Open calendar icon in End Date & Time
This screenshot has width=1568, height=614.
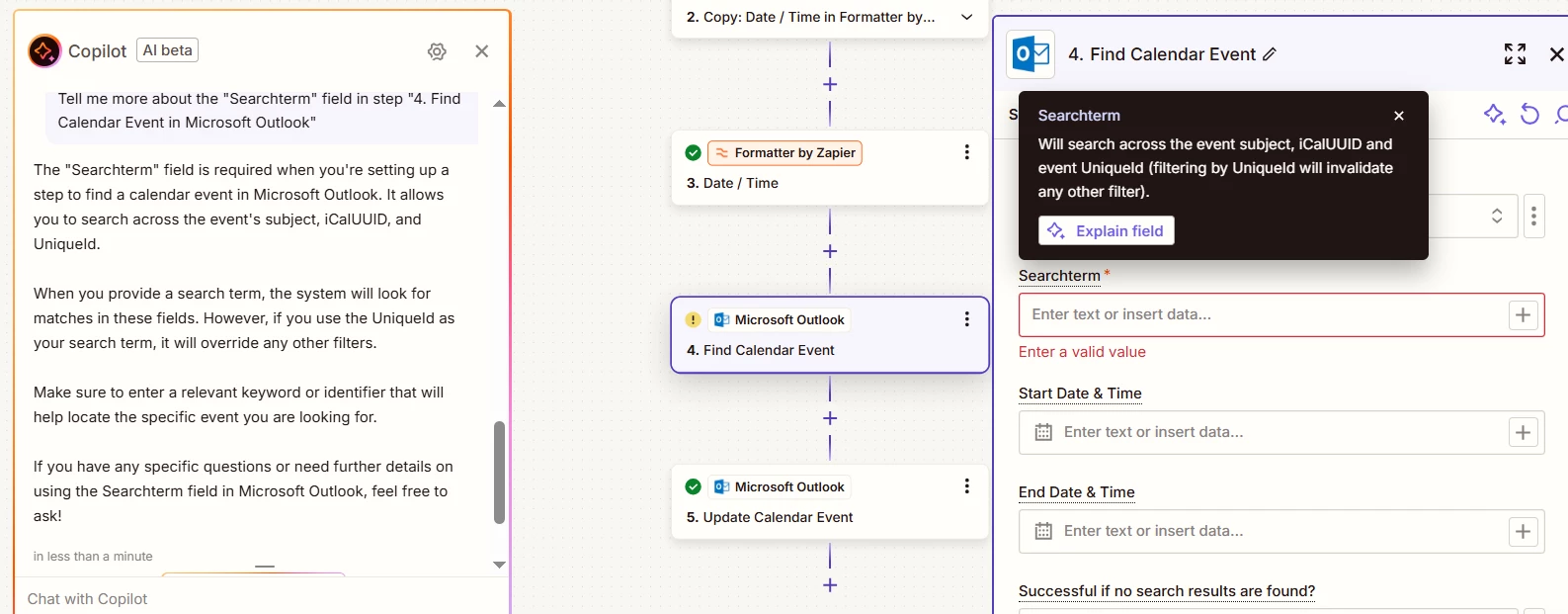click(x=1043, y=531)
